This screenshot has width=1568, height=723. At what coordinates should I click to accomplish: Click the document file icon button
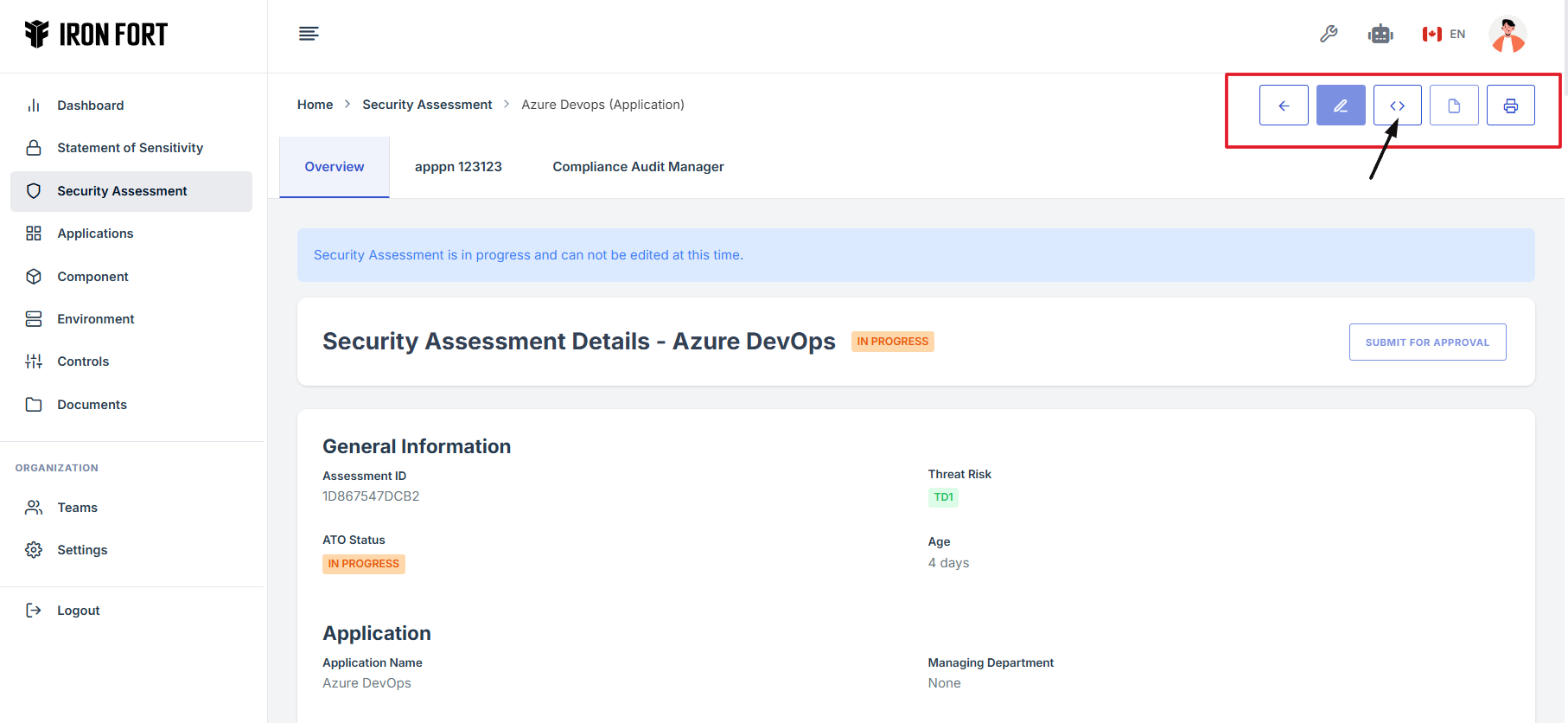pos(1454,106)
